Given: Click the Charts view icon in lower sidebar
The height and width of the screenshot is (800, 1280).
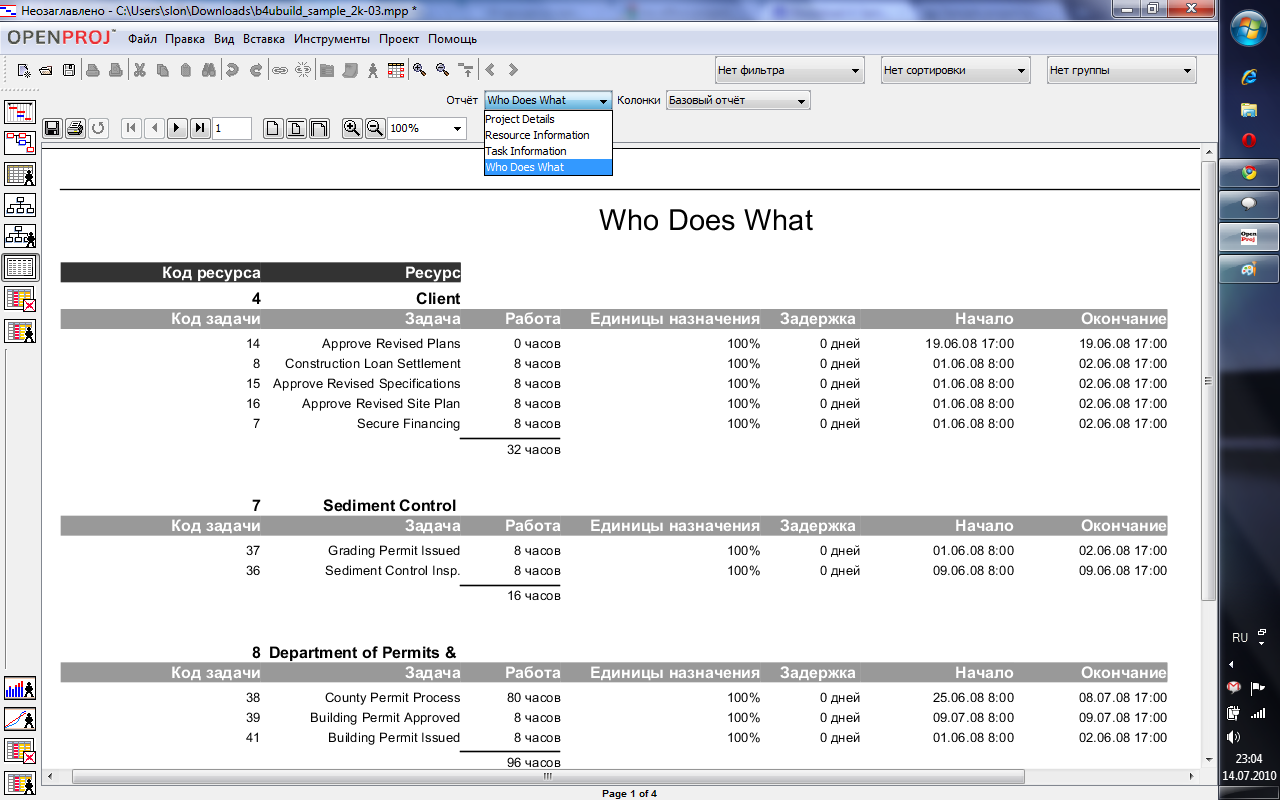Looking at the screenshot, I should coord(20,719).
